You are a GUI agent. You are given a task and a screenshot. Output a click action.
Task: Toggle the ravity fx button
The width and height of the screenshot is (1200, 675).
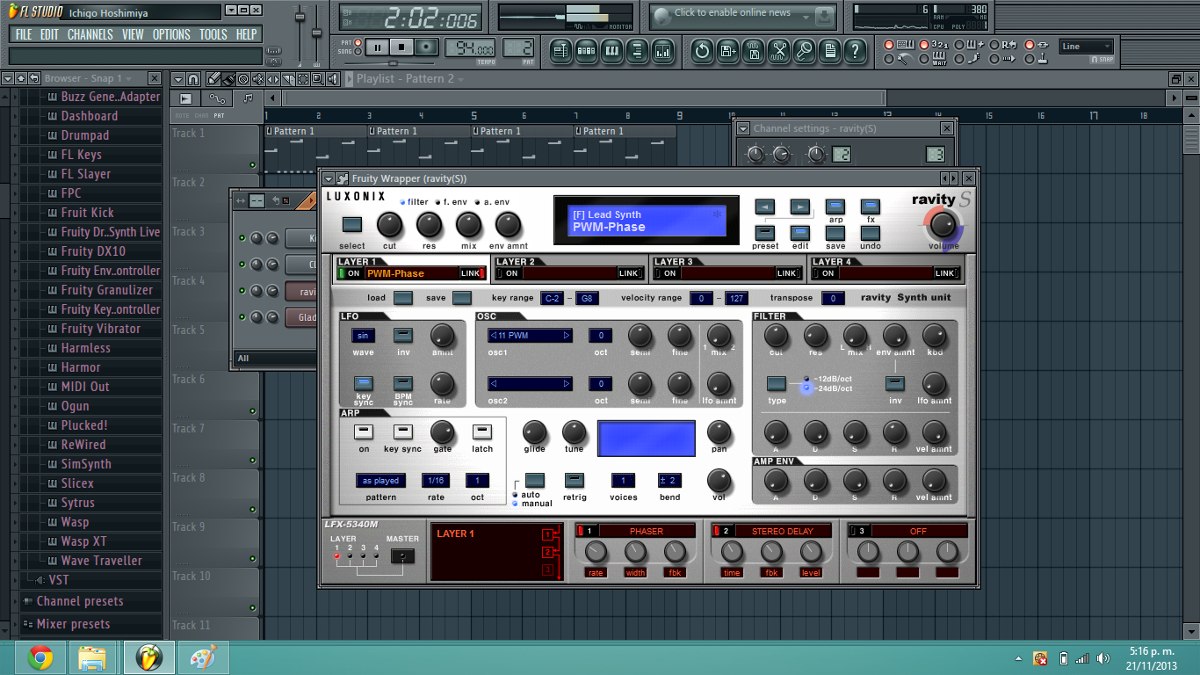(870, 206)
